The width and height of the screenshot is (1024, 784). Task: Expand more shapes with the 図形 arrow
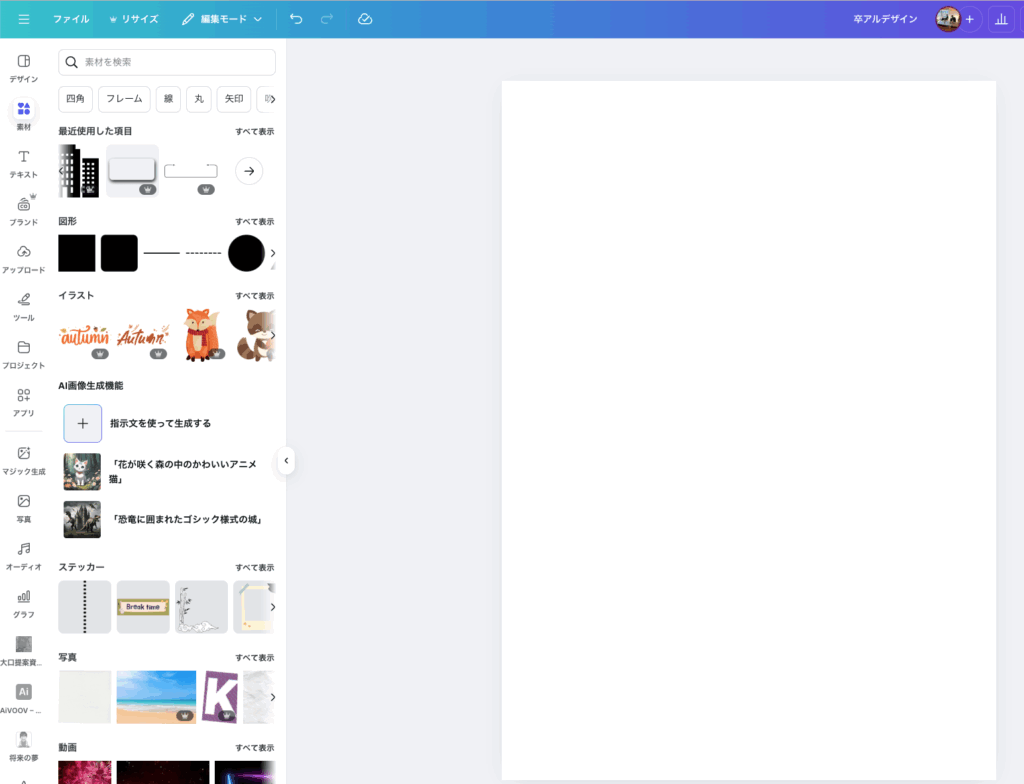273,253
